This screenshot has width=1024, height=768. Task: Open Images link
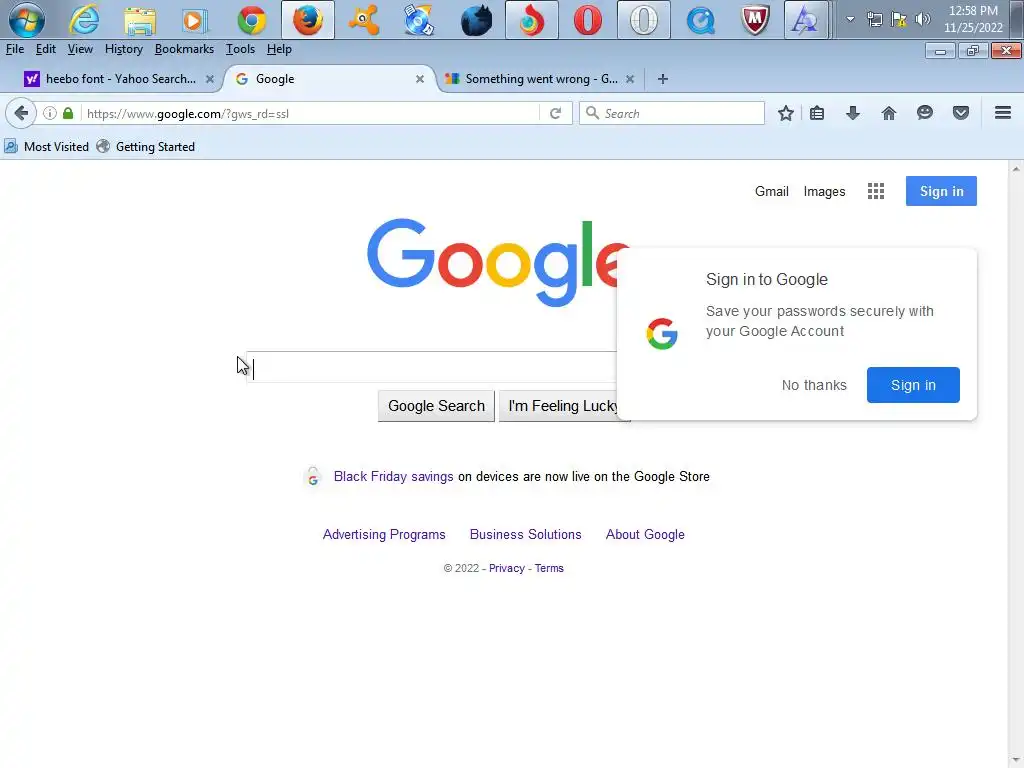[x=824, y=191]
